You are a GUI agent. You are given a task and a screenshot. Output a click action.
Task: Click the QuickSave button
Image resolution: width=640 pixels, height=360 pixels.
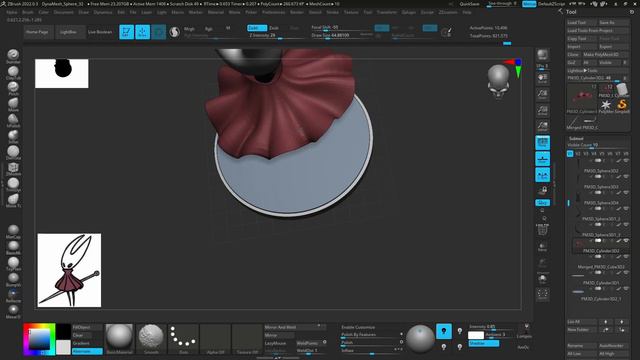[x=469, y=4]
